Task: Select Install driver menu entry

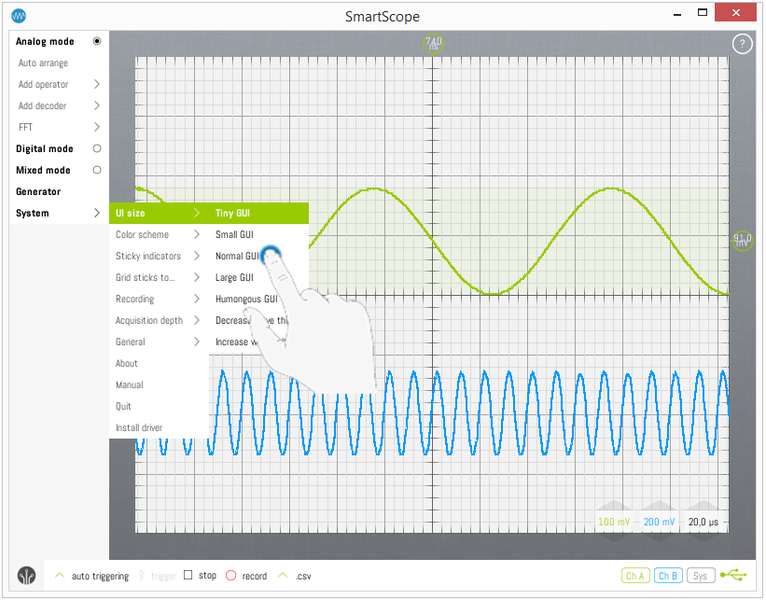Action: pos(139,428)
